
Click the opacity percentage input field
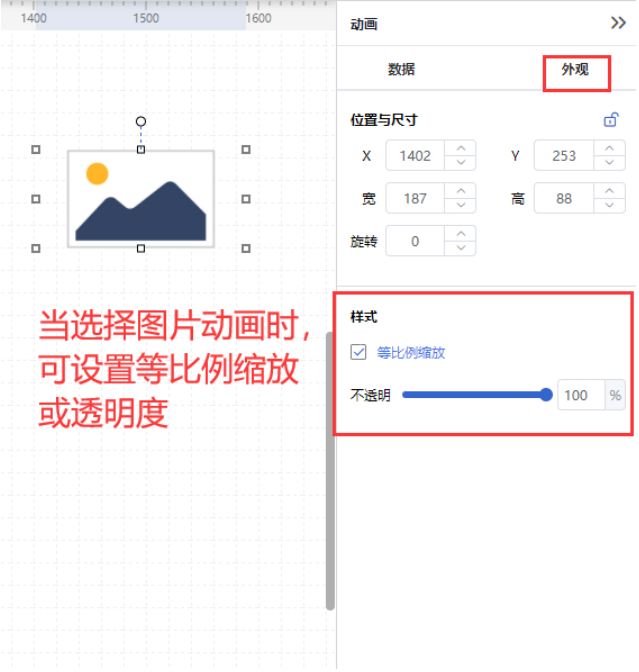point(581,395)
